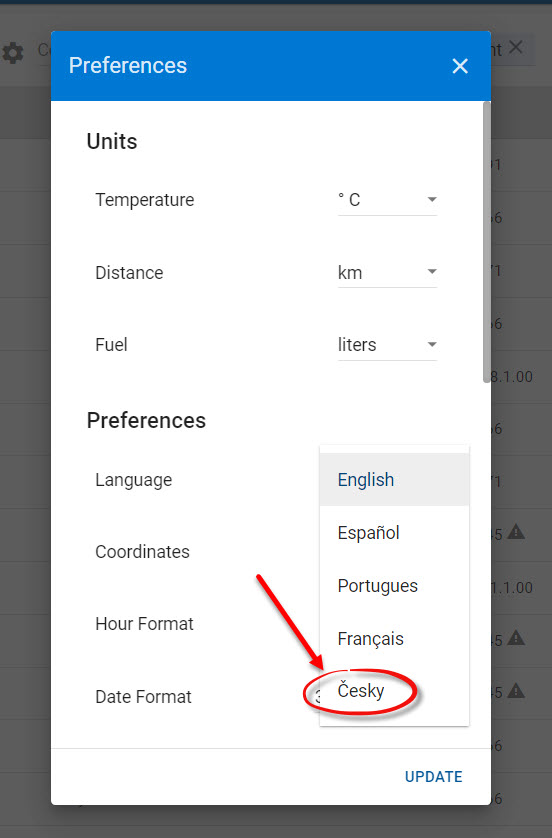This screenshot has width=552, height=838.
Task: Click the Hour Format setting label
Action: [144, 624]
